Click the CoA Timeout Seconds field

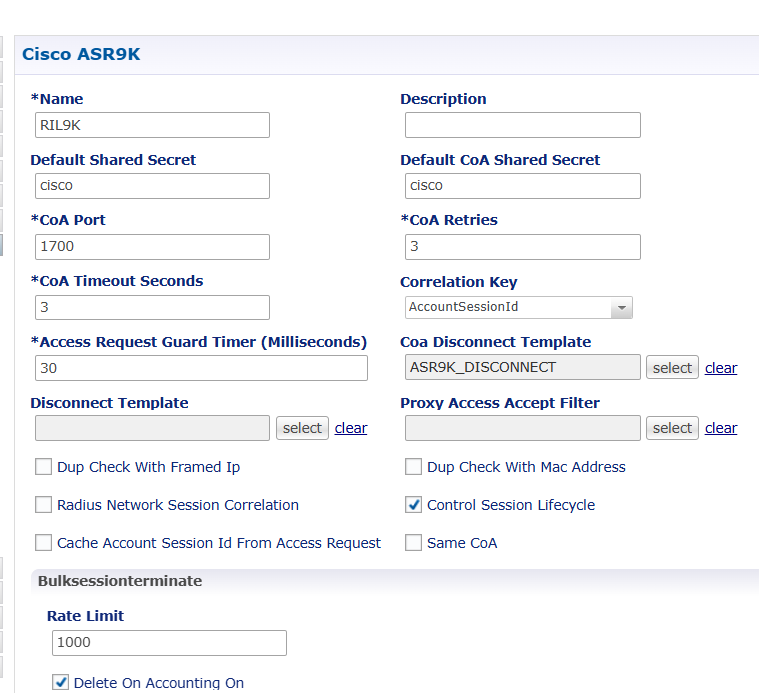click(x=152, y=307)
